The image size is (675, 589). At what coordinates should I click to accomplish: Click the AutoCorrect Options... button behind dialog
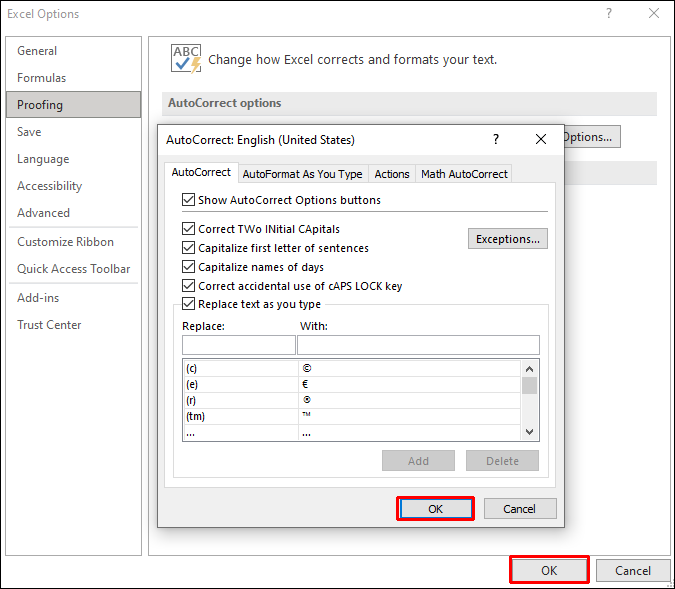(592, 137)
